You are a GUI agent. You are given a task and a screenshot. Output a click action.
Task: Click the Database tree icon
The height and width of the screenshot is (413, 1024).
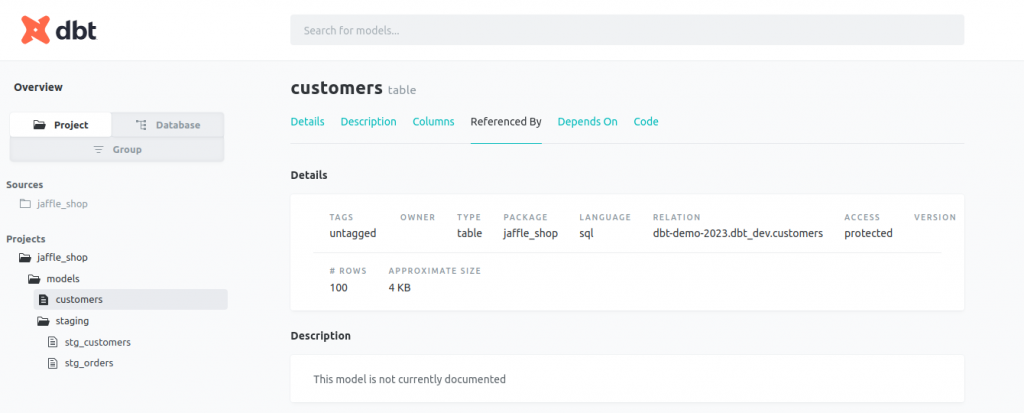click(x=141, y=125)
